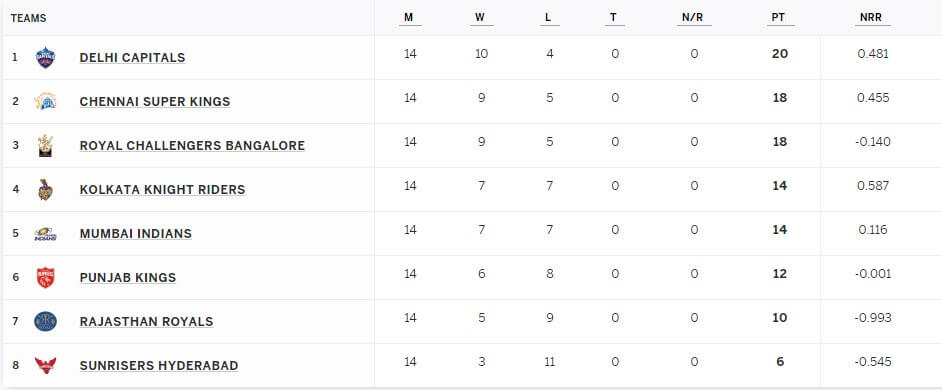The image size is (942, 390).
Task: Click the Sunrisers Hyderabad logo
Action: point(45,365)
